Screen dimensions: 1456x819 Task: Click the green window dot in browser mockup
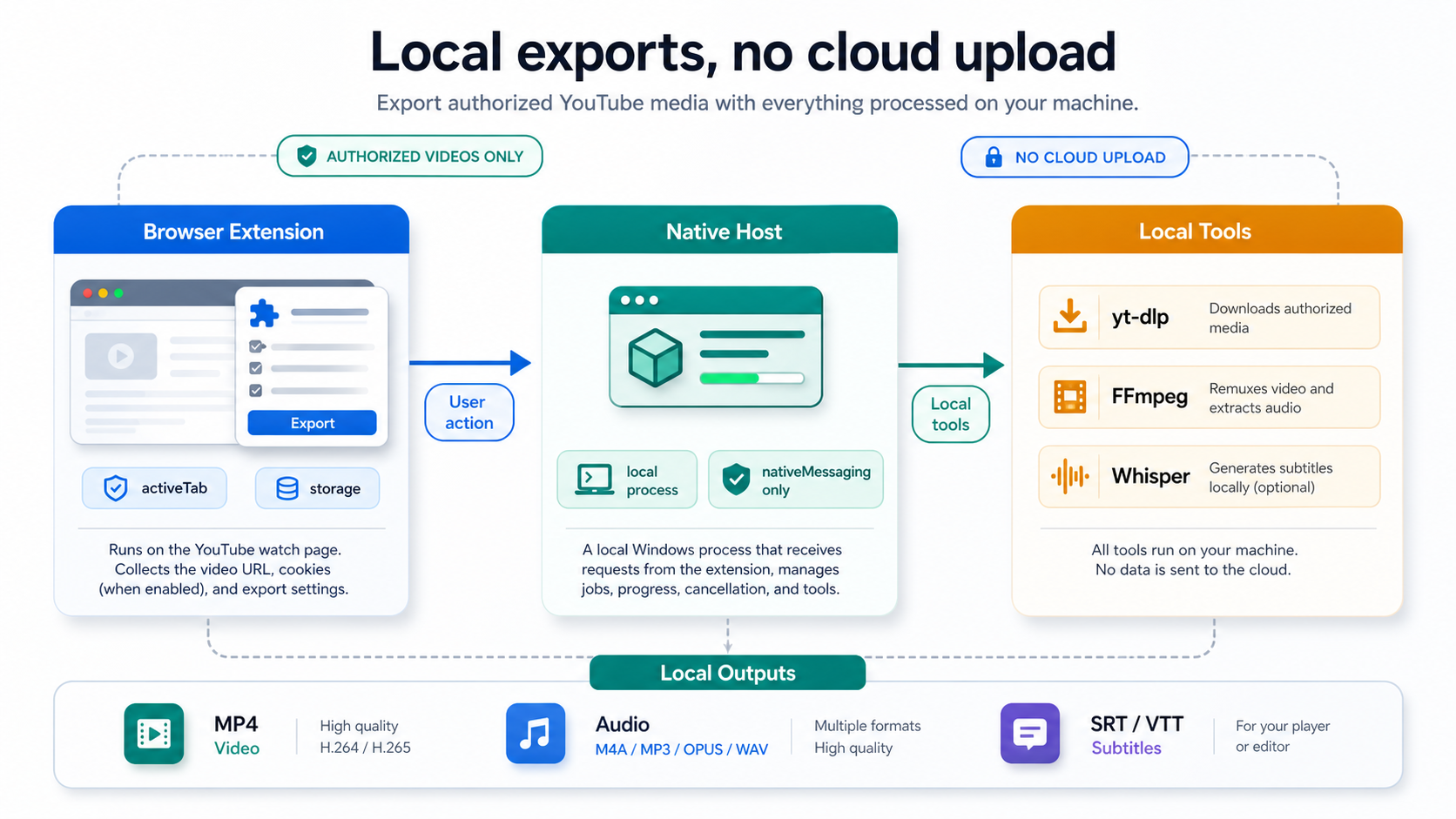pos(119,293)
